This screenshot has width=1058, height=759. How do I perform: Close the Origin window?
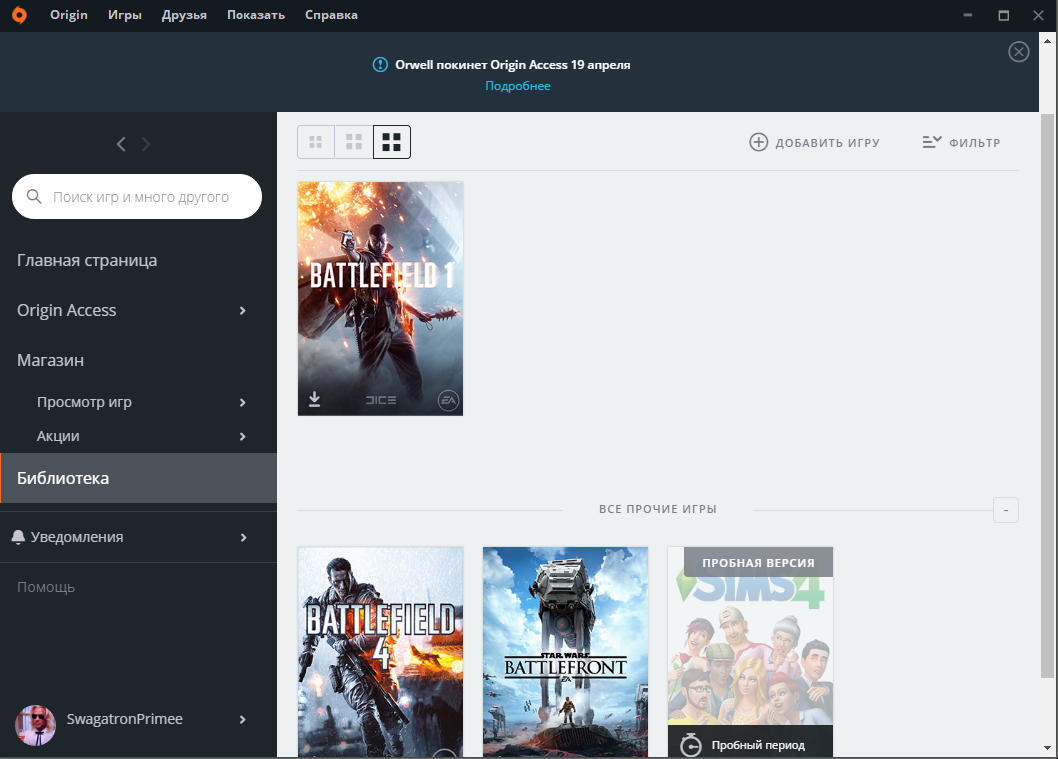pos(1038,15)
